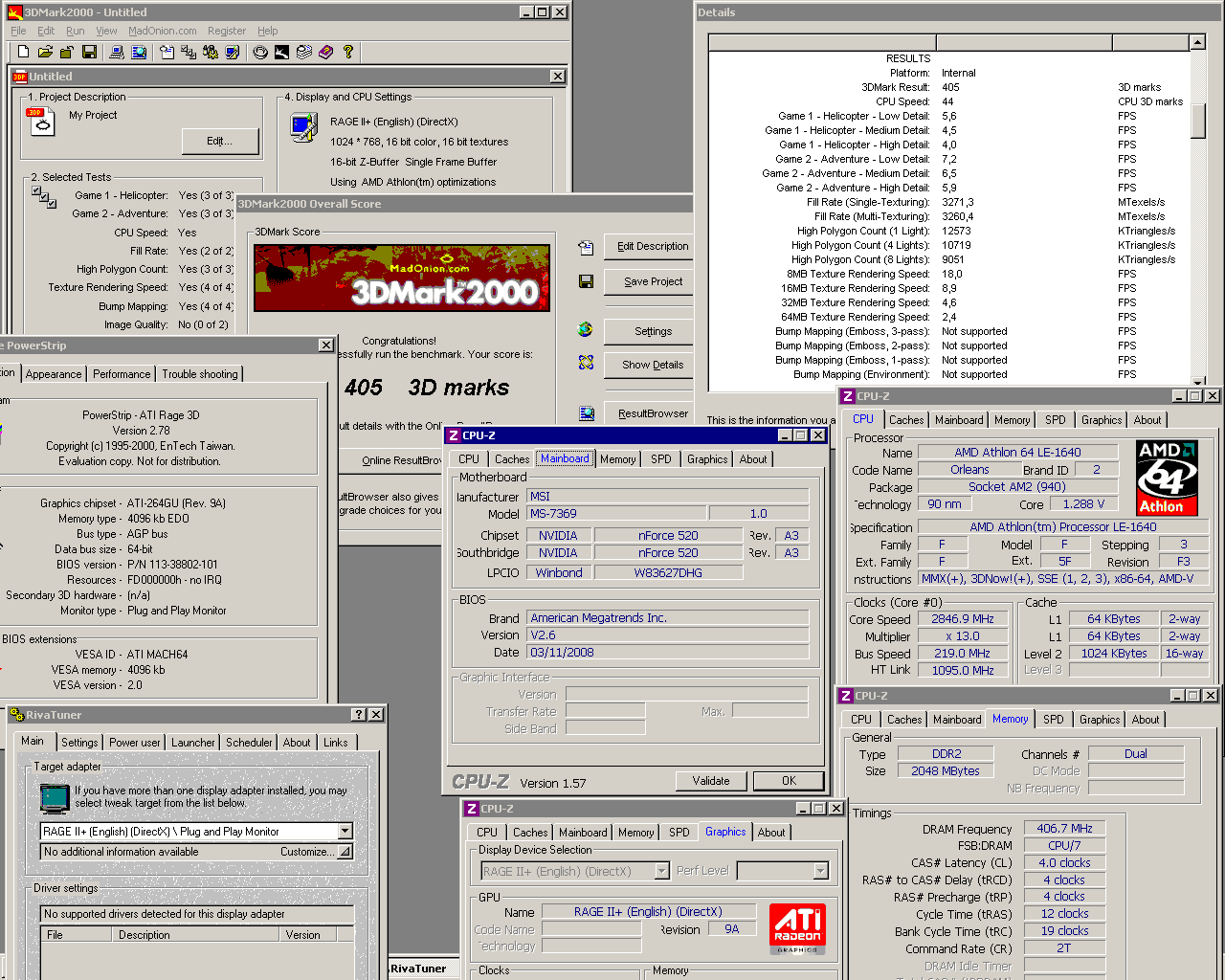Click the project description page toolbar icon
The height and width of the screenshot is (980, 1225).
(167, 52)
